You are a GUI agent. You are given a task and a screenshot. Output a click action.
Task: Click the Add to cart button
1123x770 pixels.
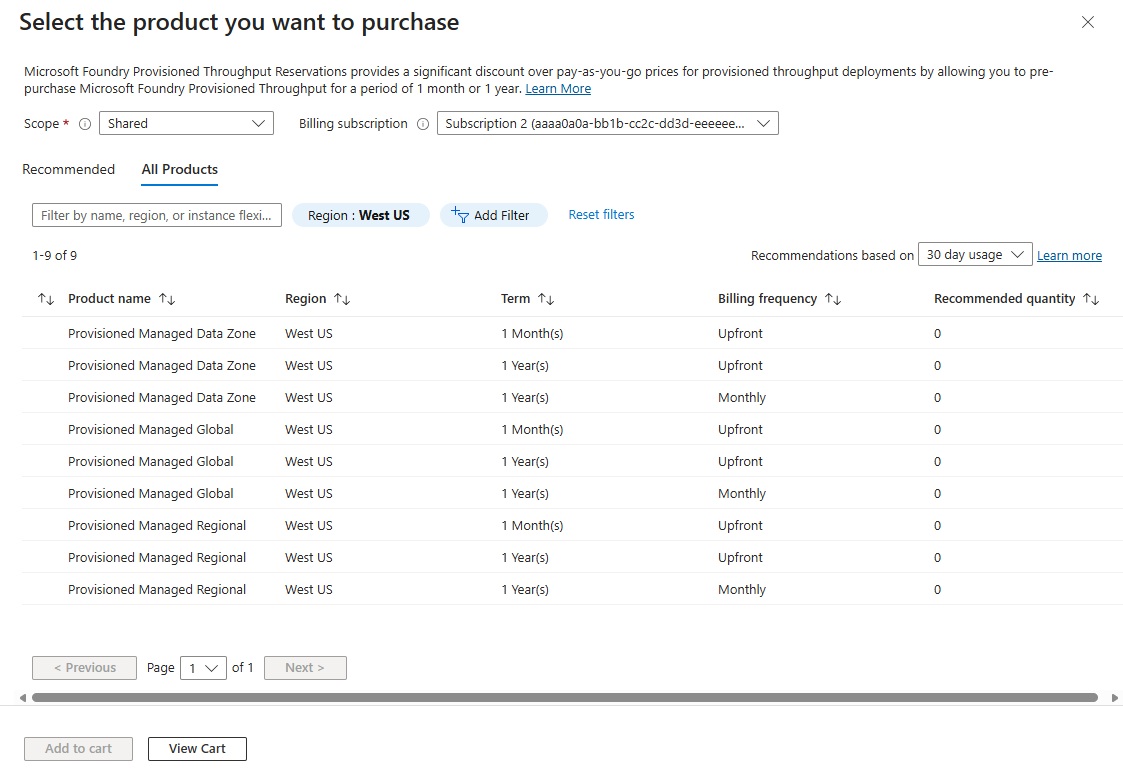[x=78, y=749]
